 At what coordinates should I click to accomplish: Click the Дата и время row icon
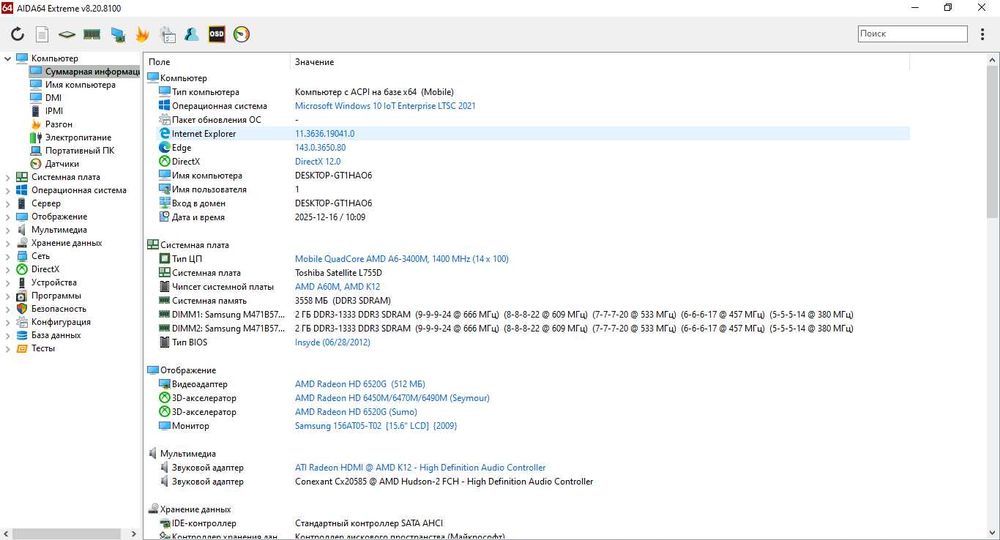point(165,217)
